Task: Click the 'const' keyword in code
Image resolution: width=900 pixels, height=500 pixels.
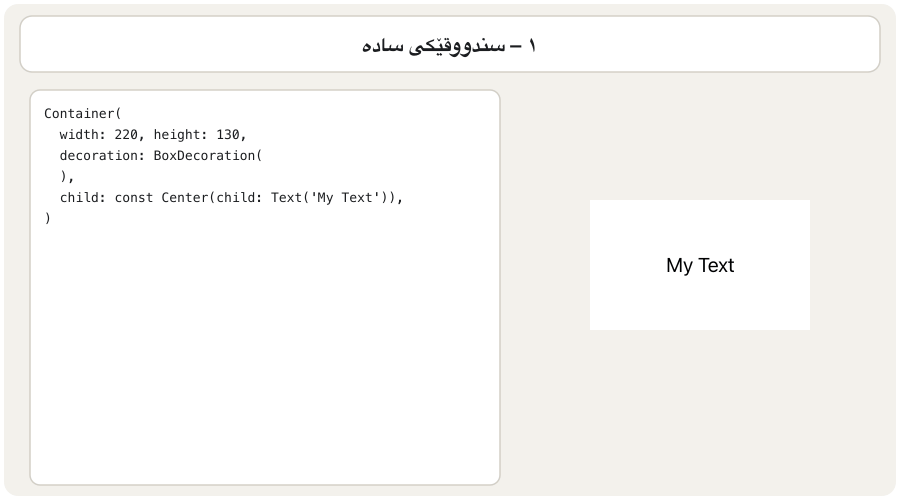Action: [x=134, y=197]
